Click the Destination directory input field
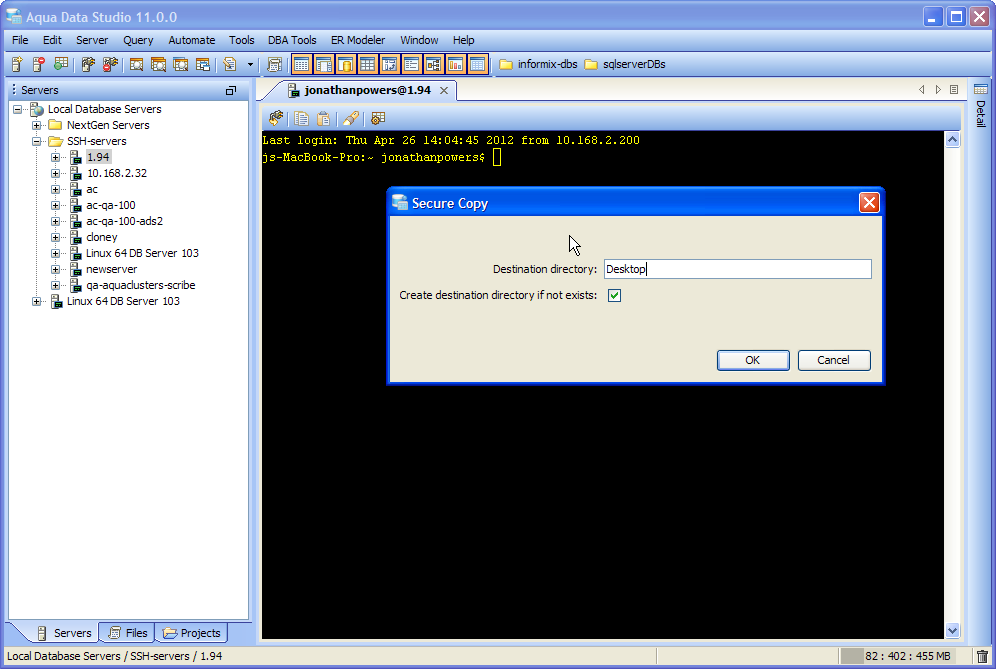Screen dimensions: 996x669 tap(737, 269)
